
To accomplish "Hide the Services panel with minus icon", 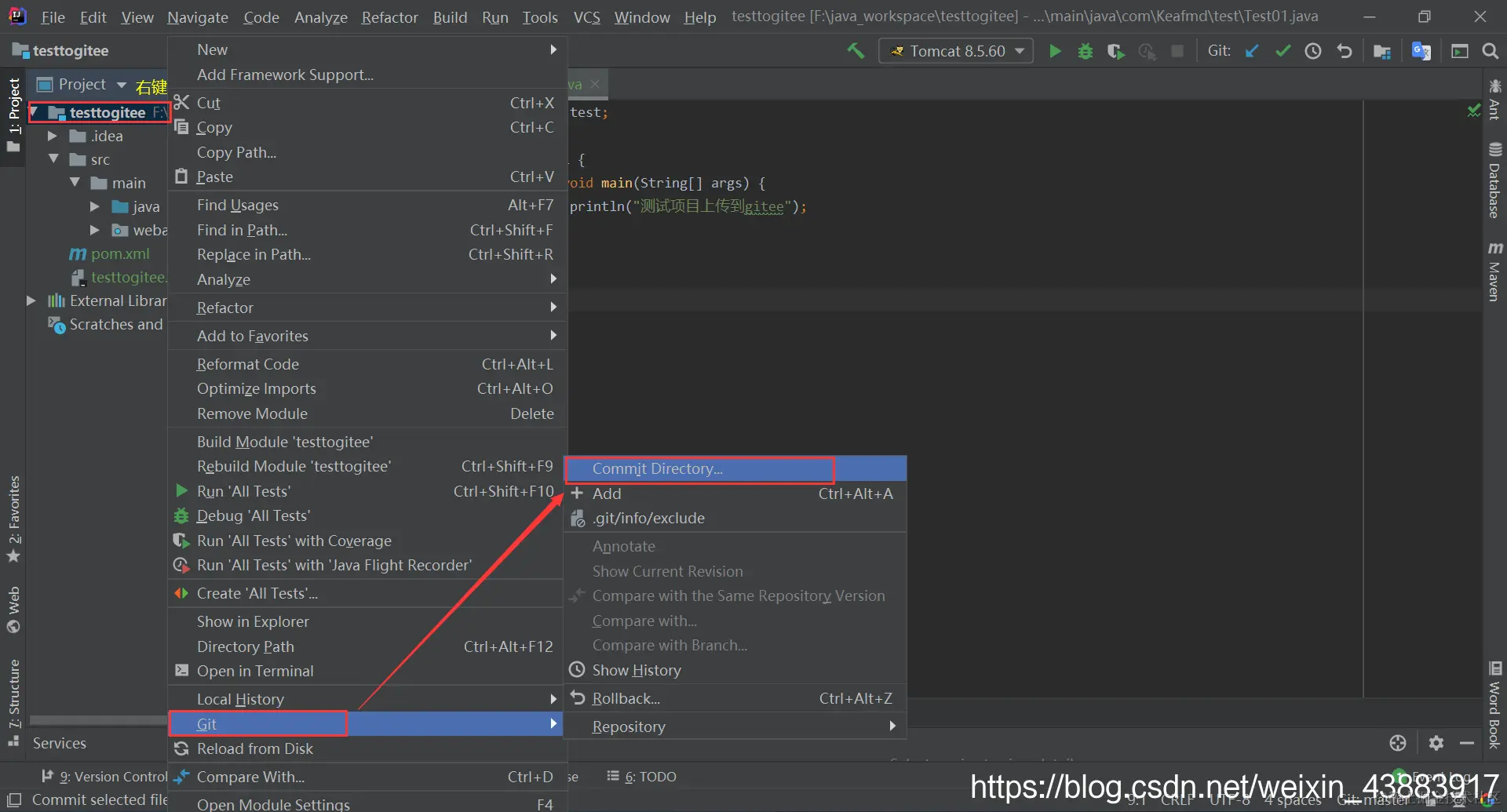I will pos(1466,742).
